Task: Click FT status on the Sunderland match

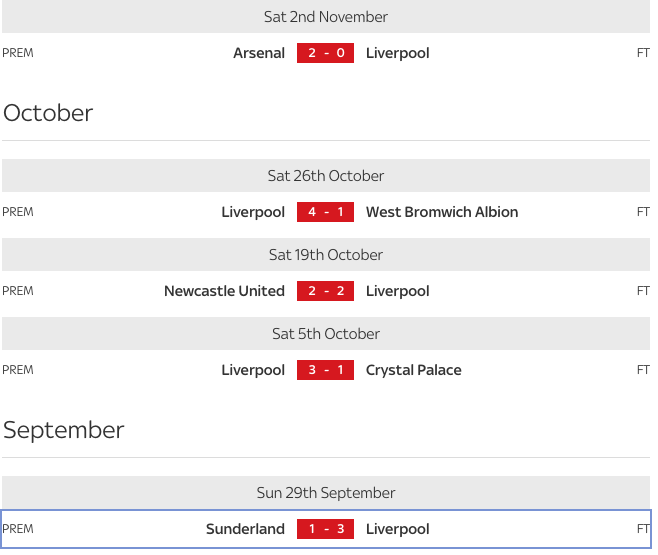Action: click(x=643, y=529)
